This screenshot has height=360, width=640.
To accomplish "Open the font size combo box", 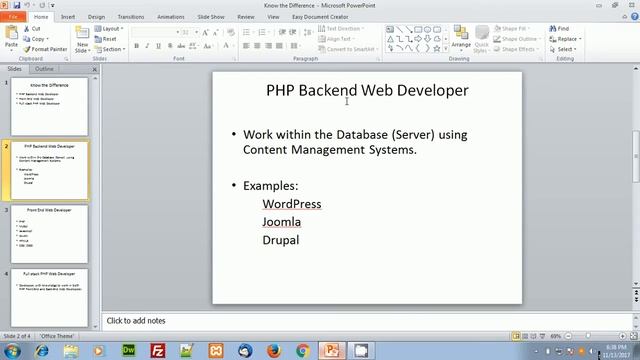I will [x=190, y=32].
